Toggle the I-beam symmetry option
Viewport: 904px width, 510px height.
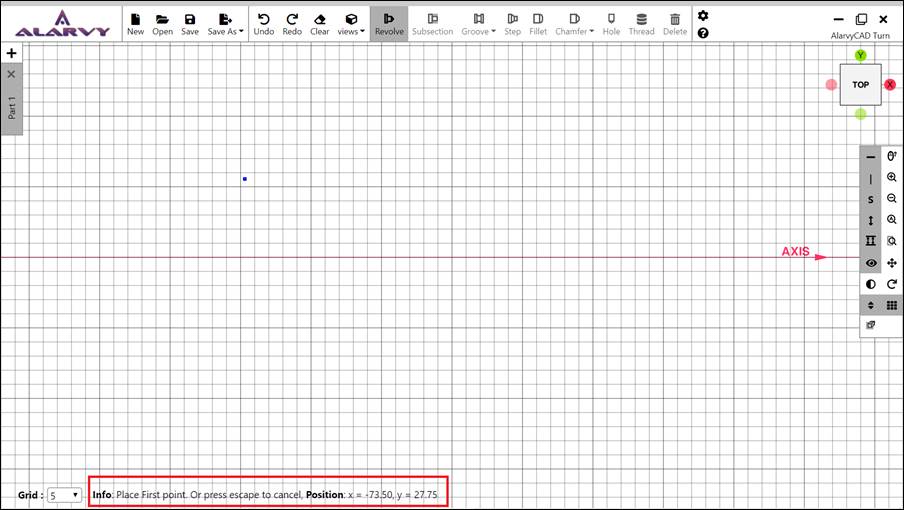[x=871, y=241]
